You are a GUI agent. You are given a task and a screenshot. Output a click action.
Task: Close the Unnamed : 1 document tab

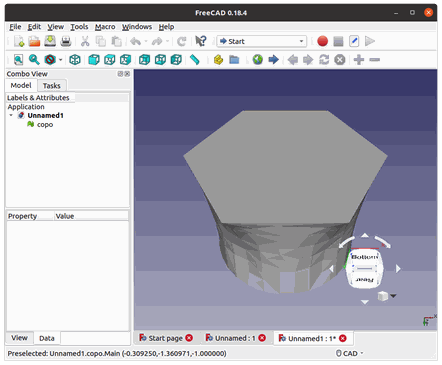click(x=262, y=338)
